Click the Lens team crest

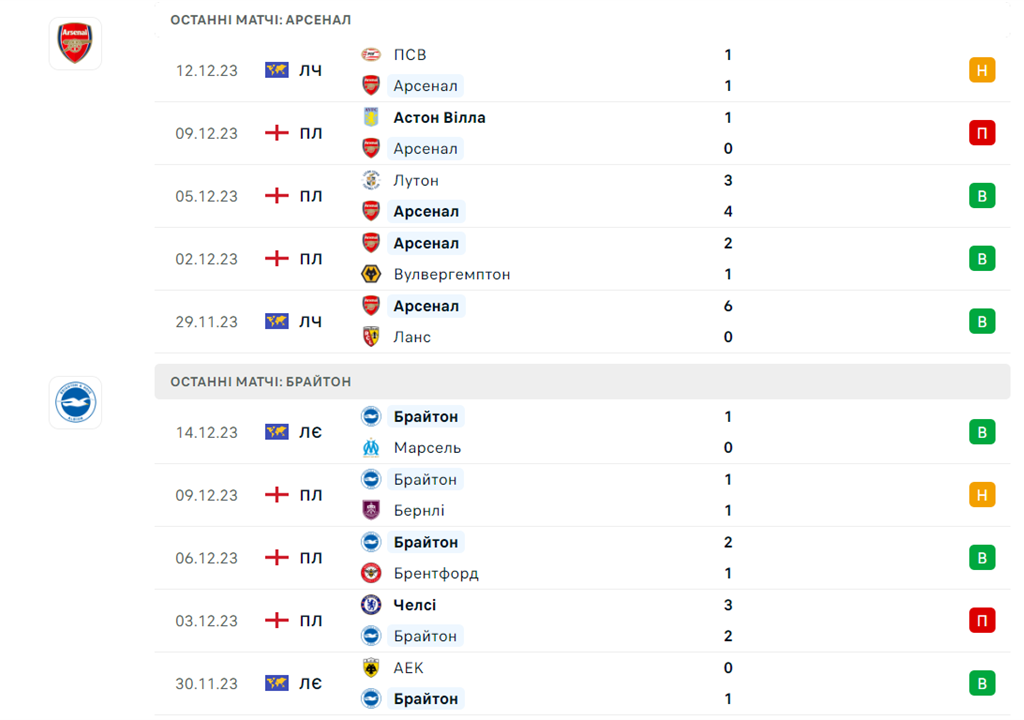[x=371, y=337]
